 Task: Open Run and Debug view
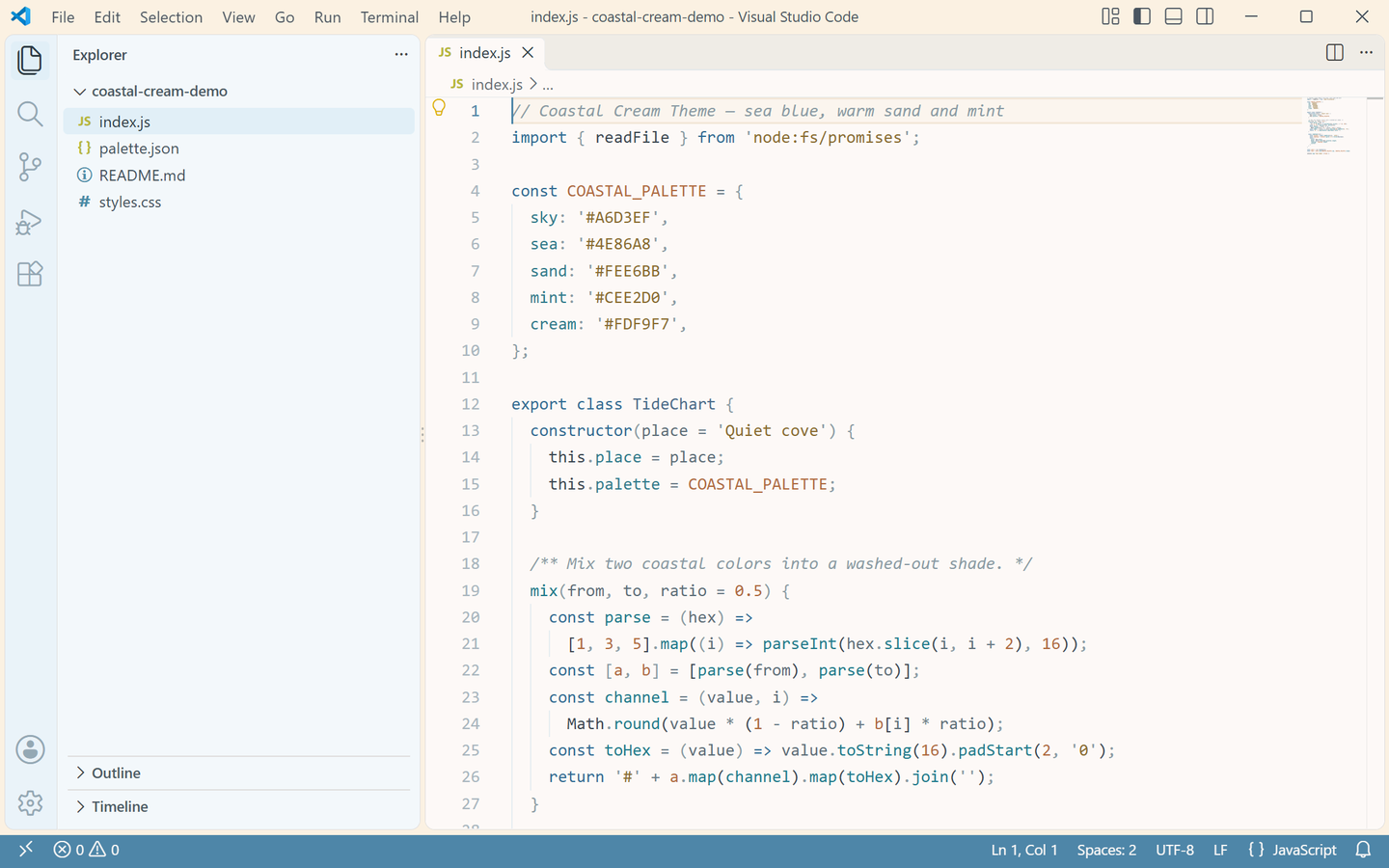point(30,221)
